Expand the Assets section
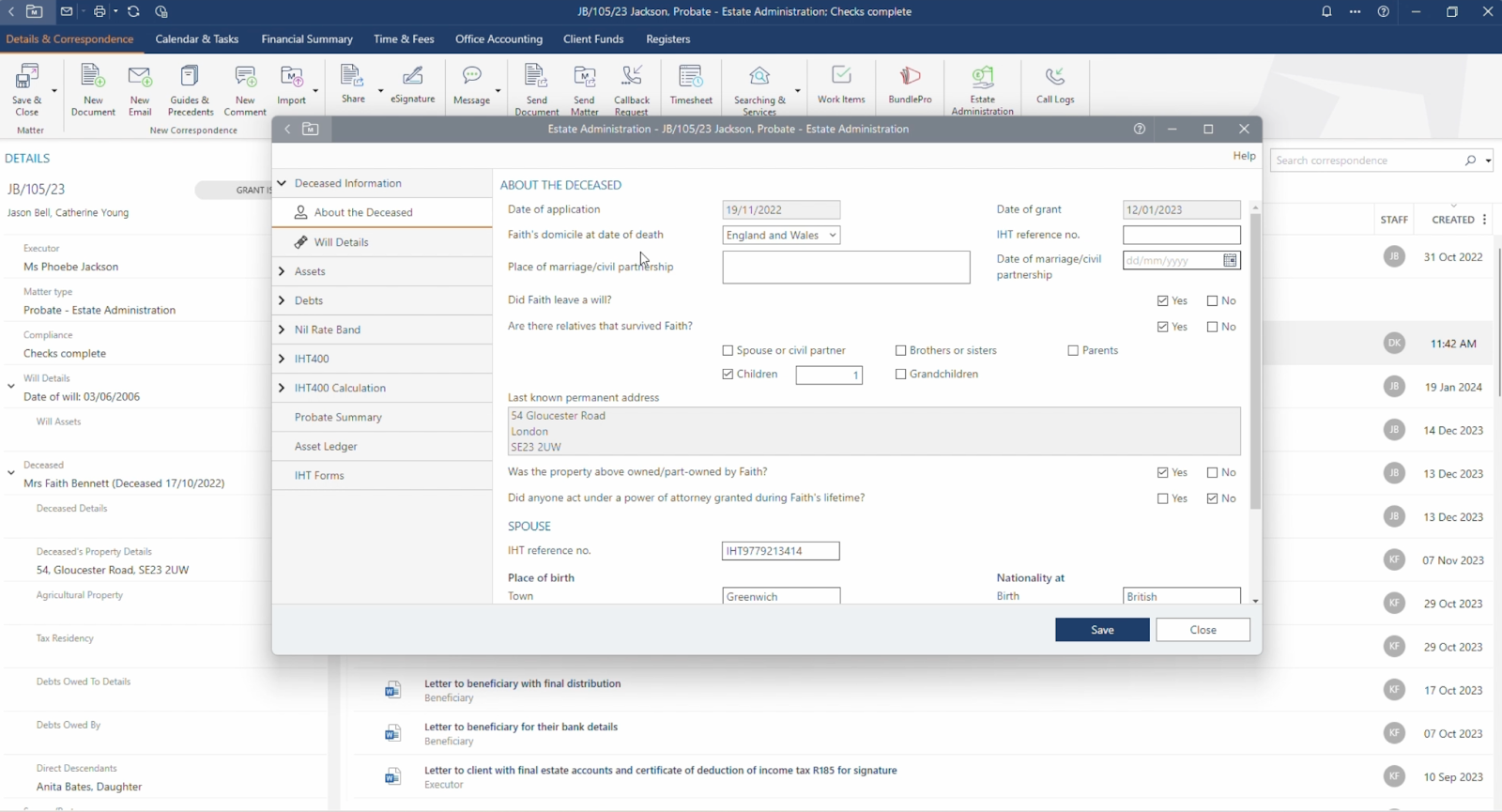 click(282, 271)
